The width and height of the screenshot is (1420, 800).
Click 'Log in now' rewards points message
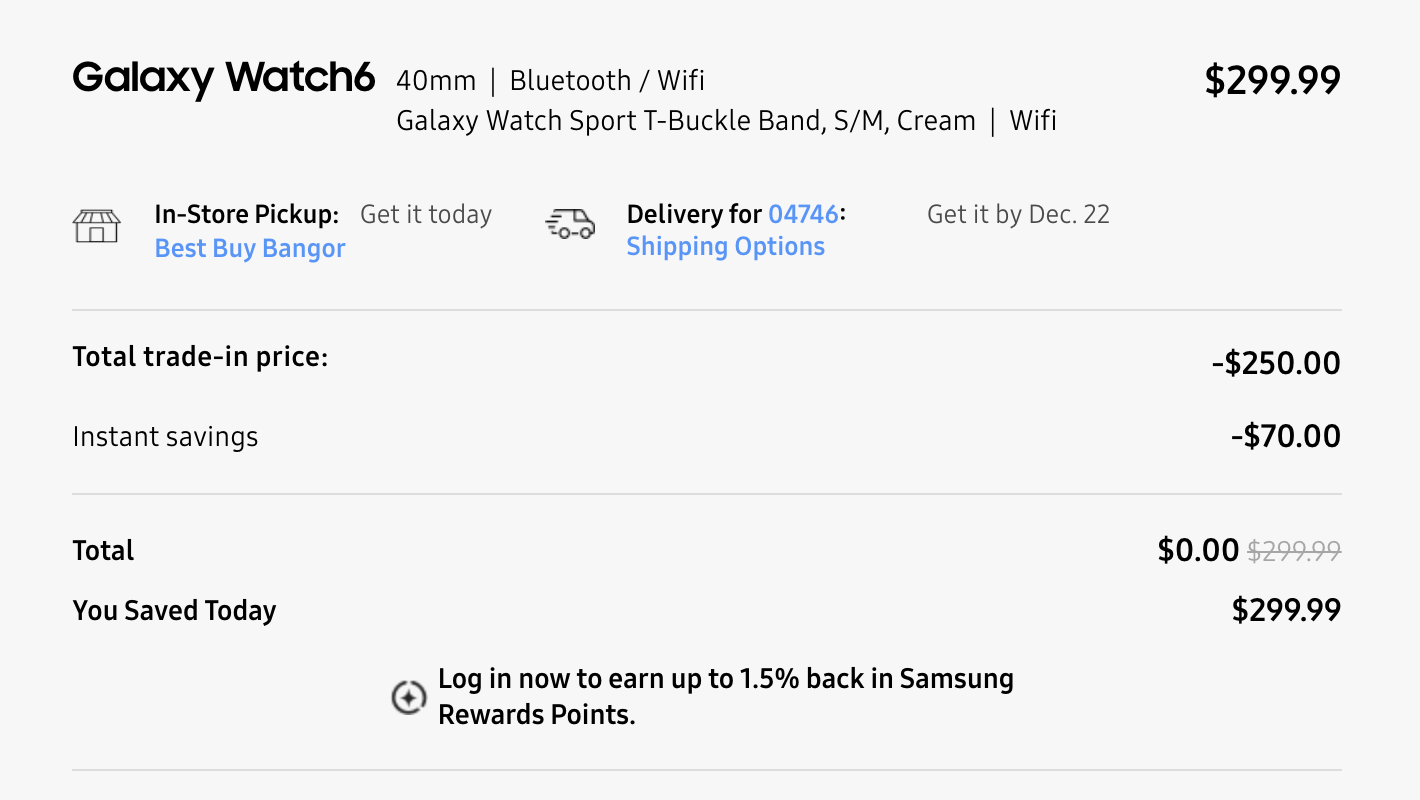[x=725, y=696]
